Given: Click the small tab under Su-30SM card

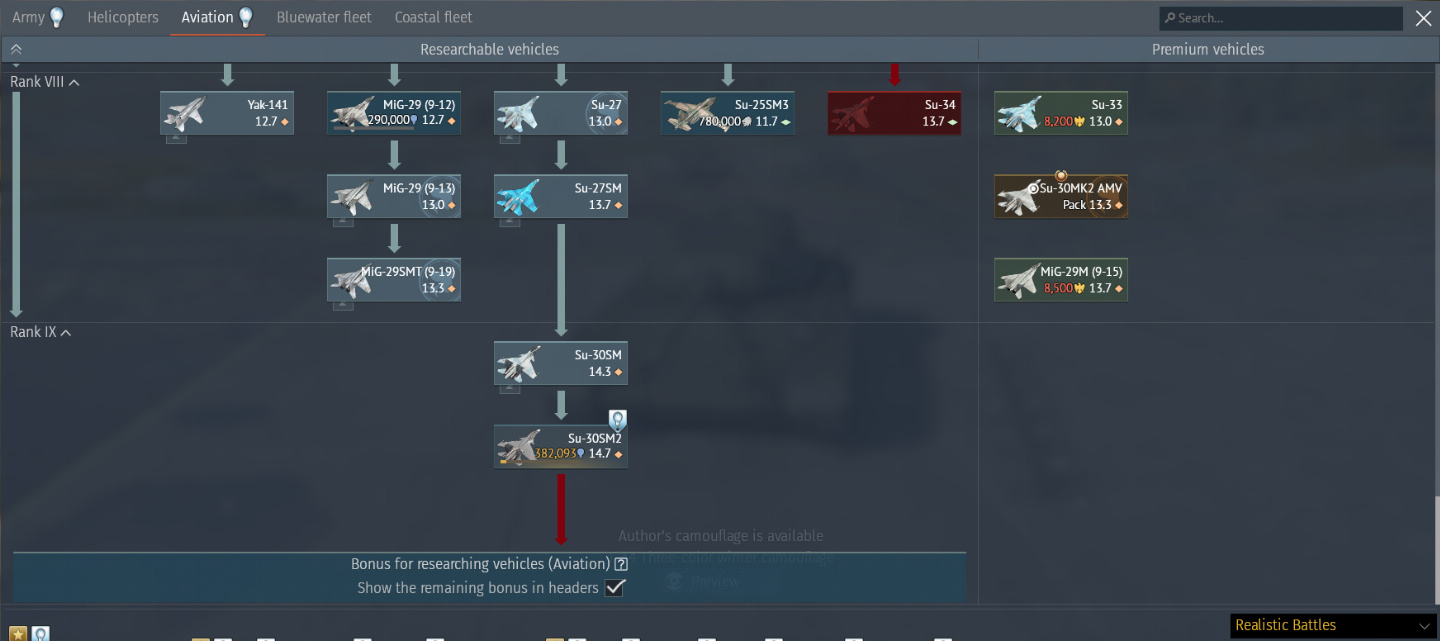Looking at the screenshot, I should coord(509,389).
